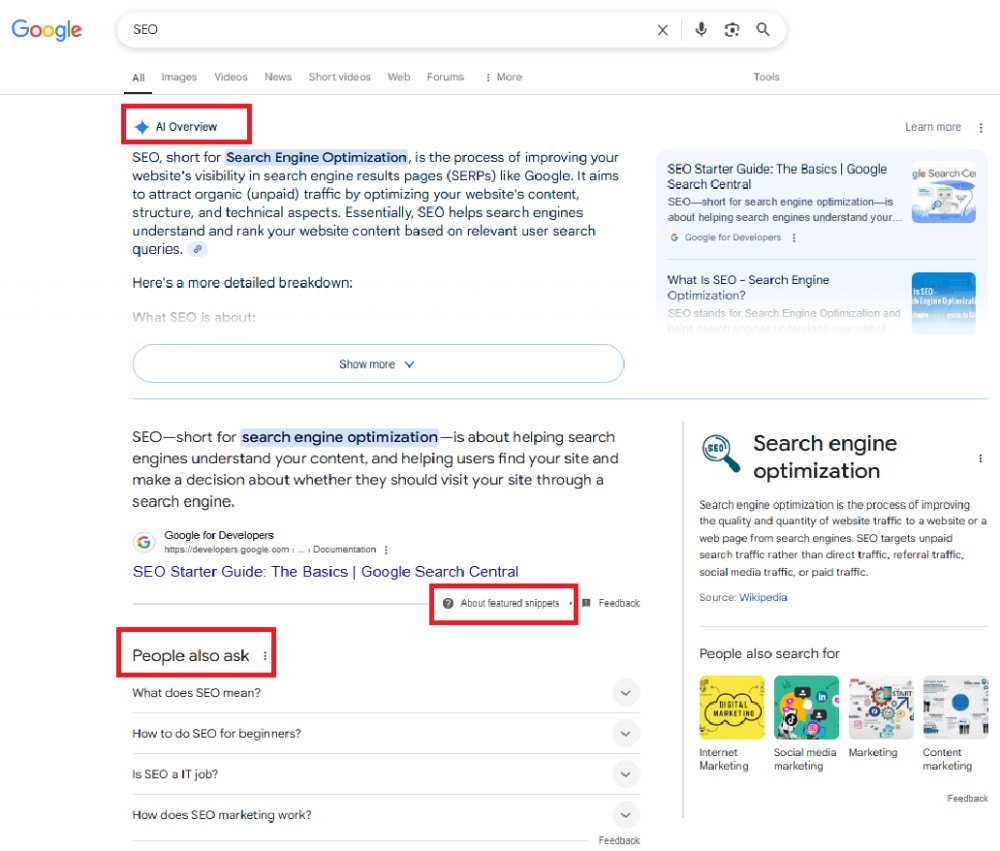Switch to the Images tab
This screenshot has height=851, width=1000.
pos(179,77)
